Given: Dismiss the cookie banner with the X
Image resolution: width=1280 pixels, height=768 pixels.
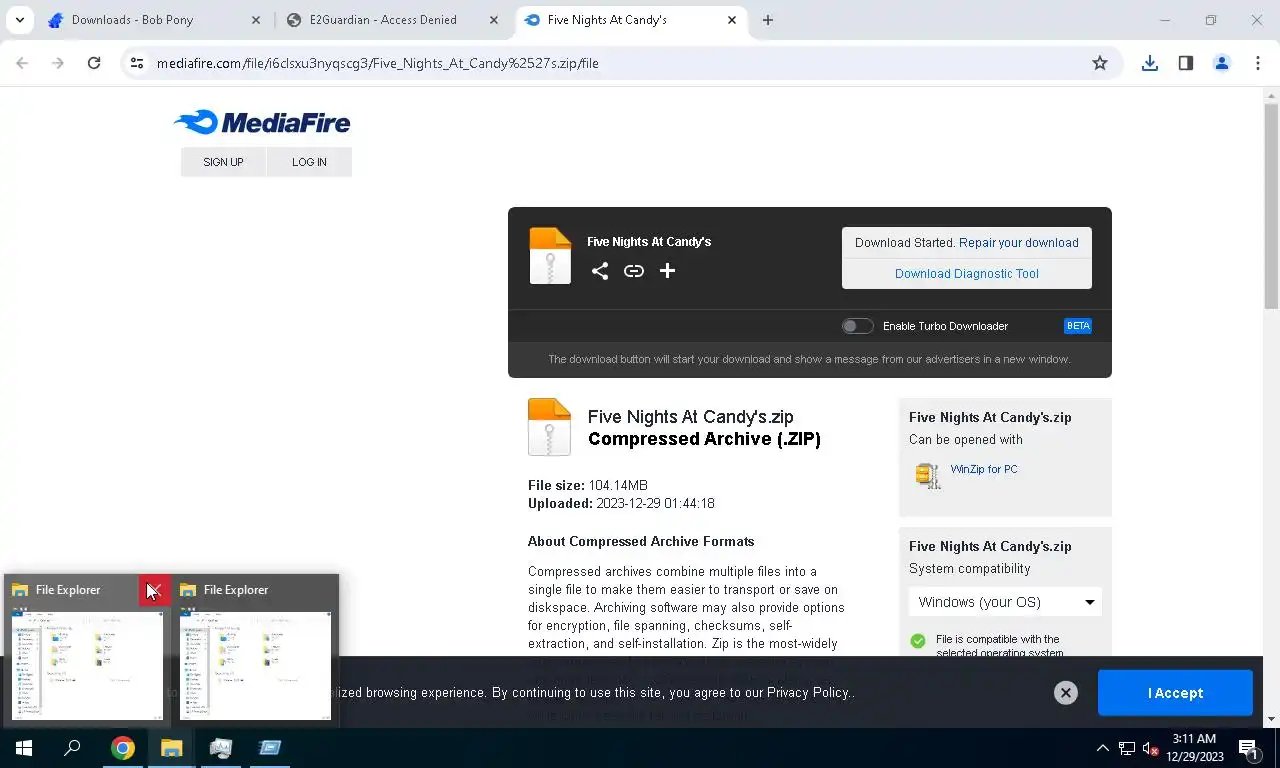Looking at the screenshot, I should point(1066,693).
